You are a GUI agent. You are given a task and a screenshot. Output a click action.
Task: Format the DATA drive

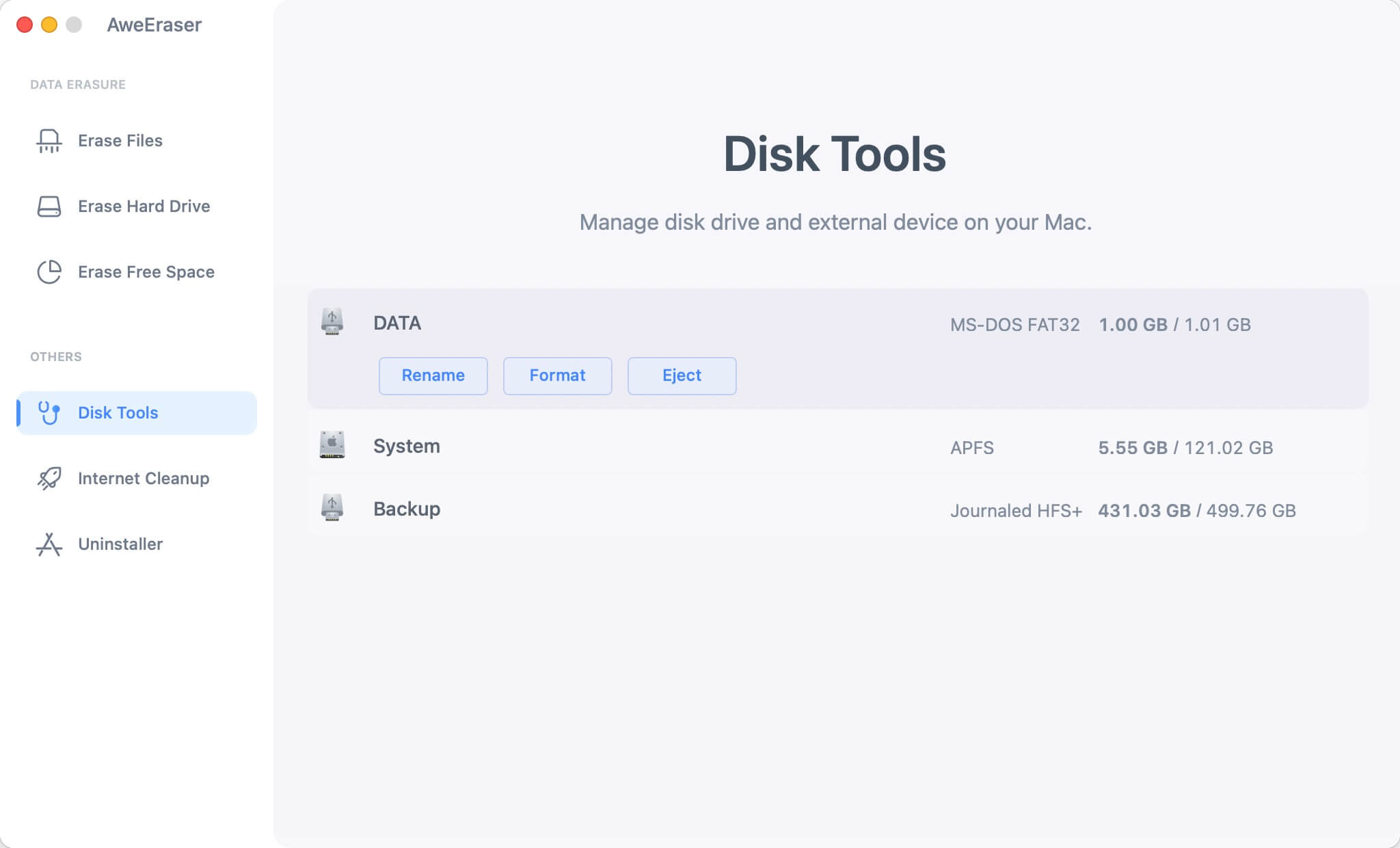click(558, 375)
